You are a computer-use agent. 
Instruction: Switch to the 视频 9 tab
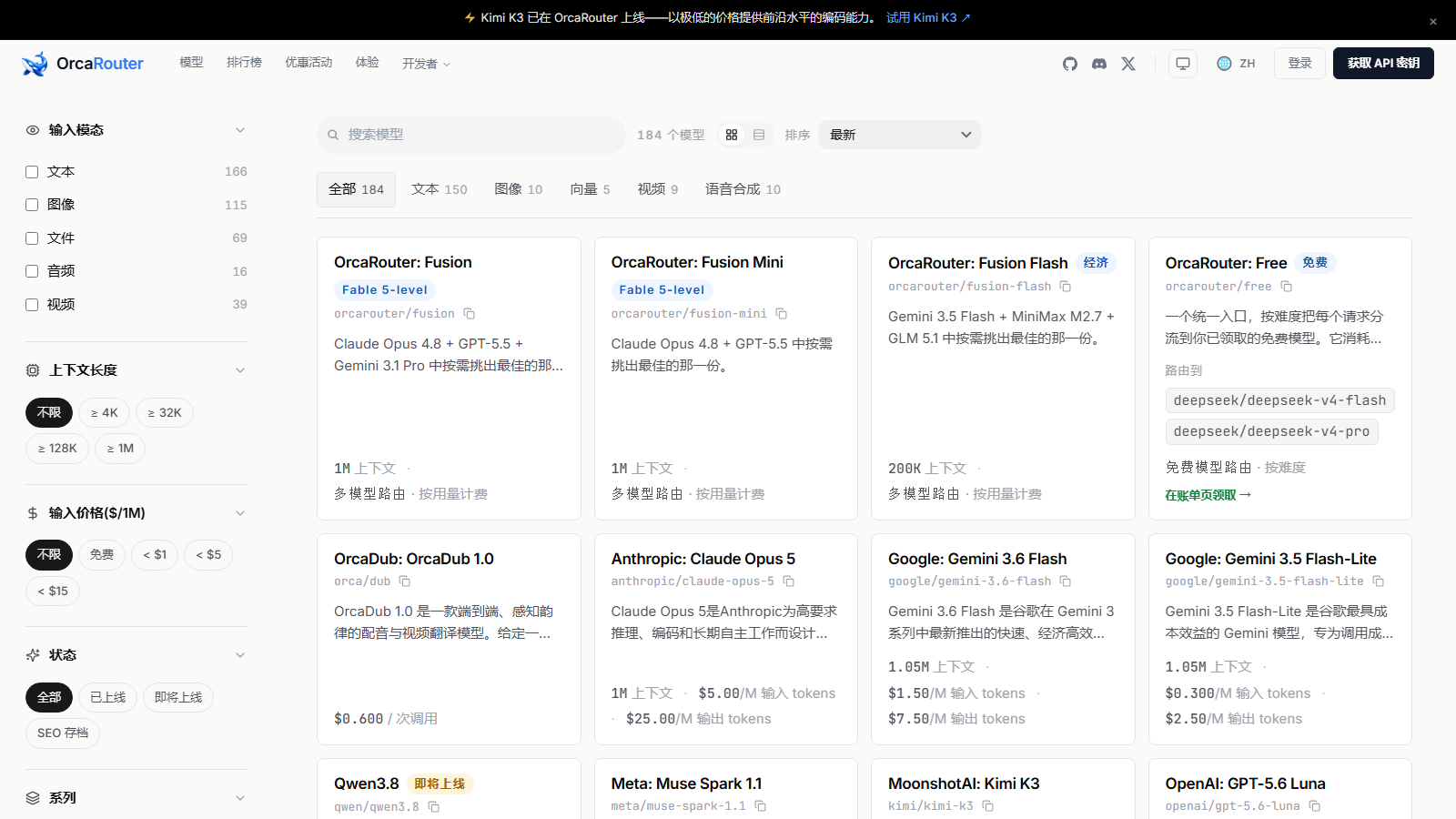(x=658, y=189)
